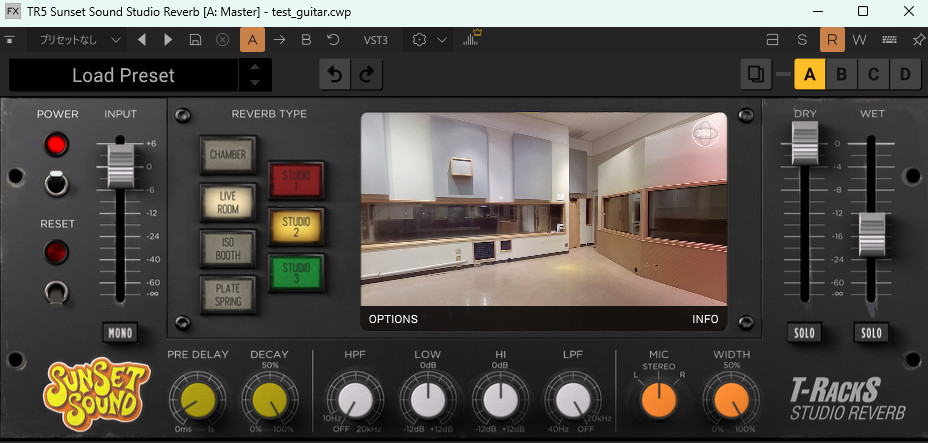Solo the WET signal
This screenshot has height=443, width=928.
[x=871, y=332]
